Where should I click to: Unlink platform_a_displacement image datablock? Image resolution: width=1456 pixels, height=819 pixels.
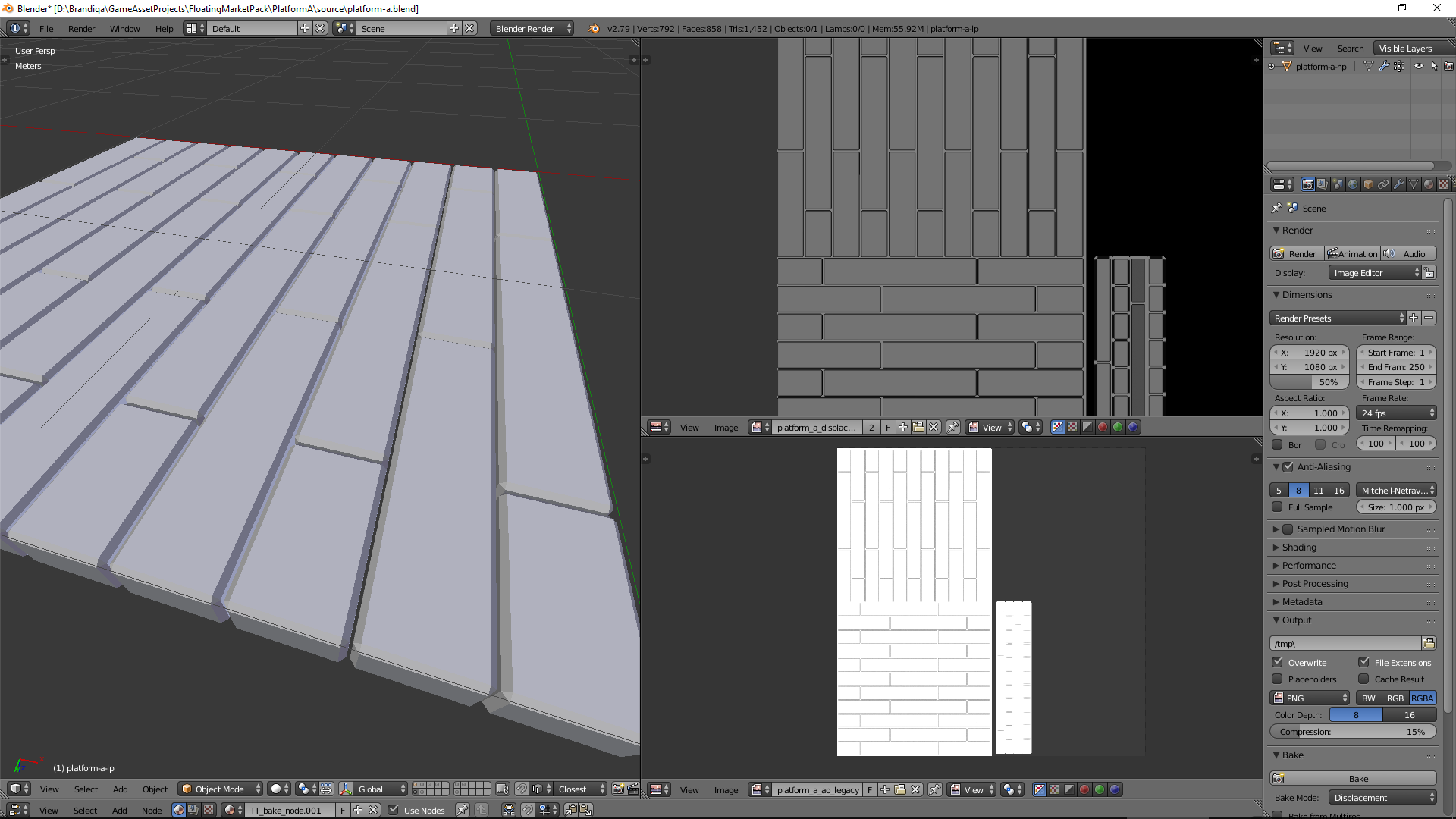(x=934, y=428)
